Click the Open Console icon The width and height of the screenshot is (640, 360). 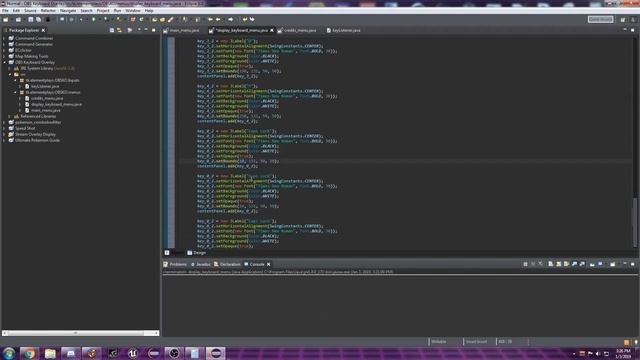(x=613, y=264)
